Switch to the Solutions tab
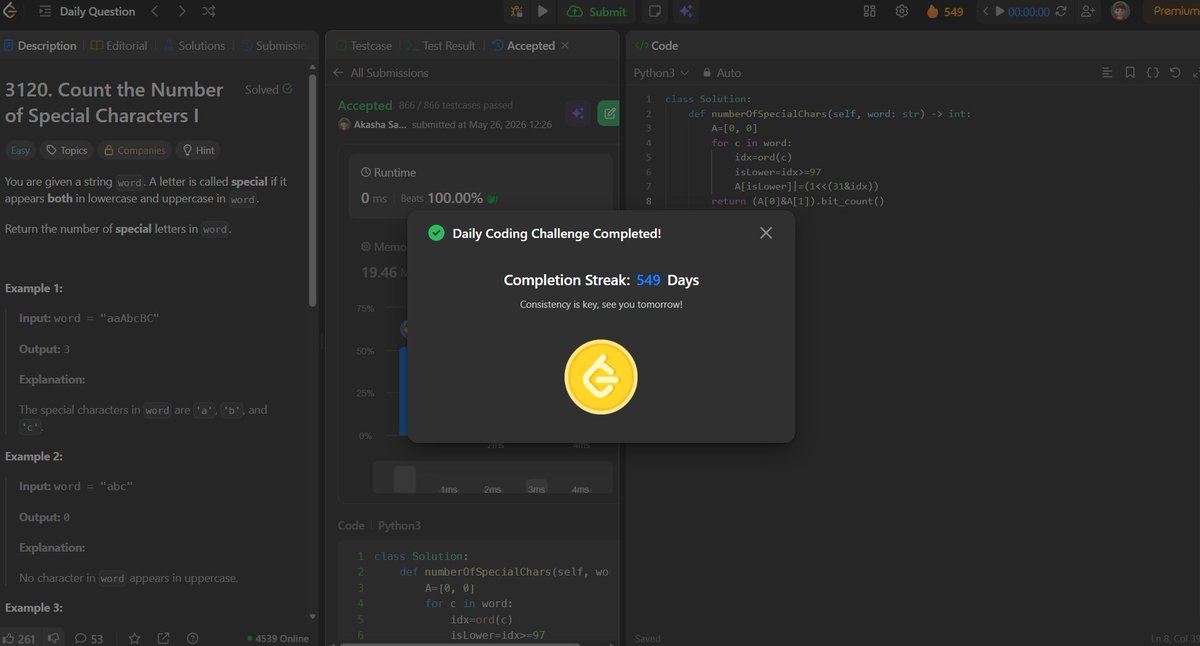This screenshot has width=1200, height=646. (194, 45)
